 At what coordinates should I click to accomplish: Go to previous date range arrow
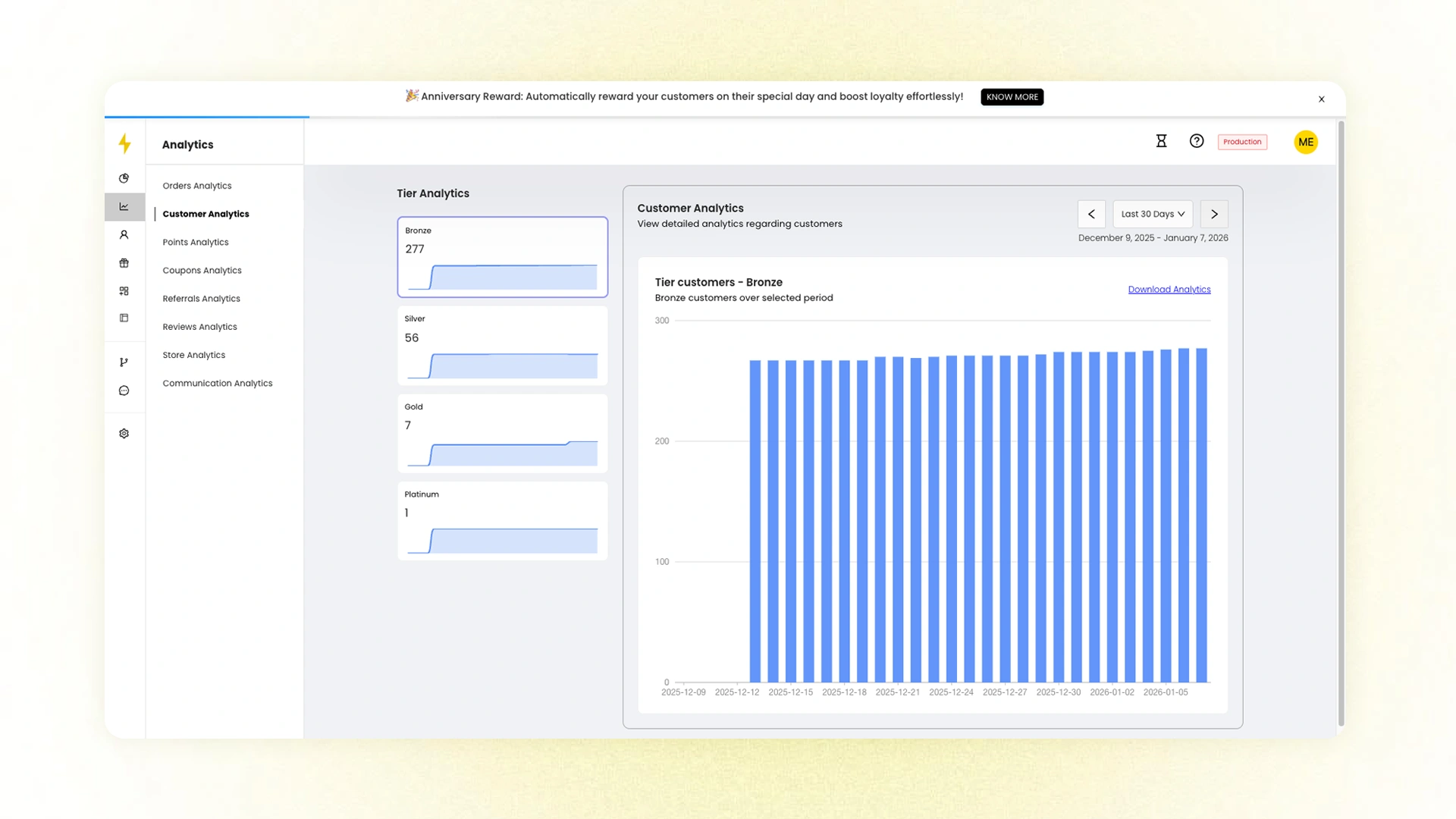[1091, 214]
